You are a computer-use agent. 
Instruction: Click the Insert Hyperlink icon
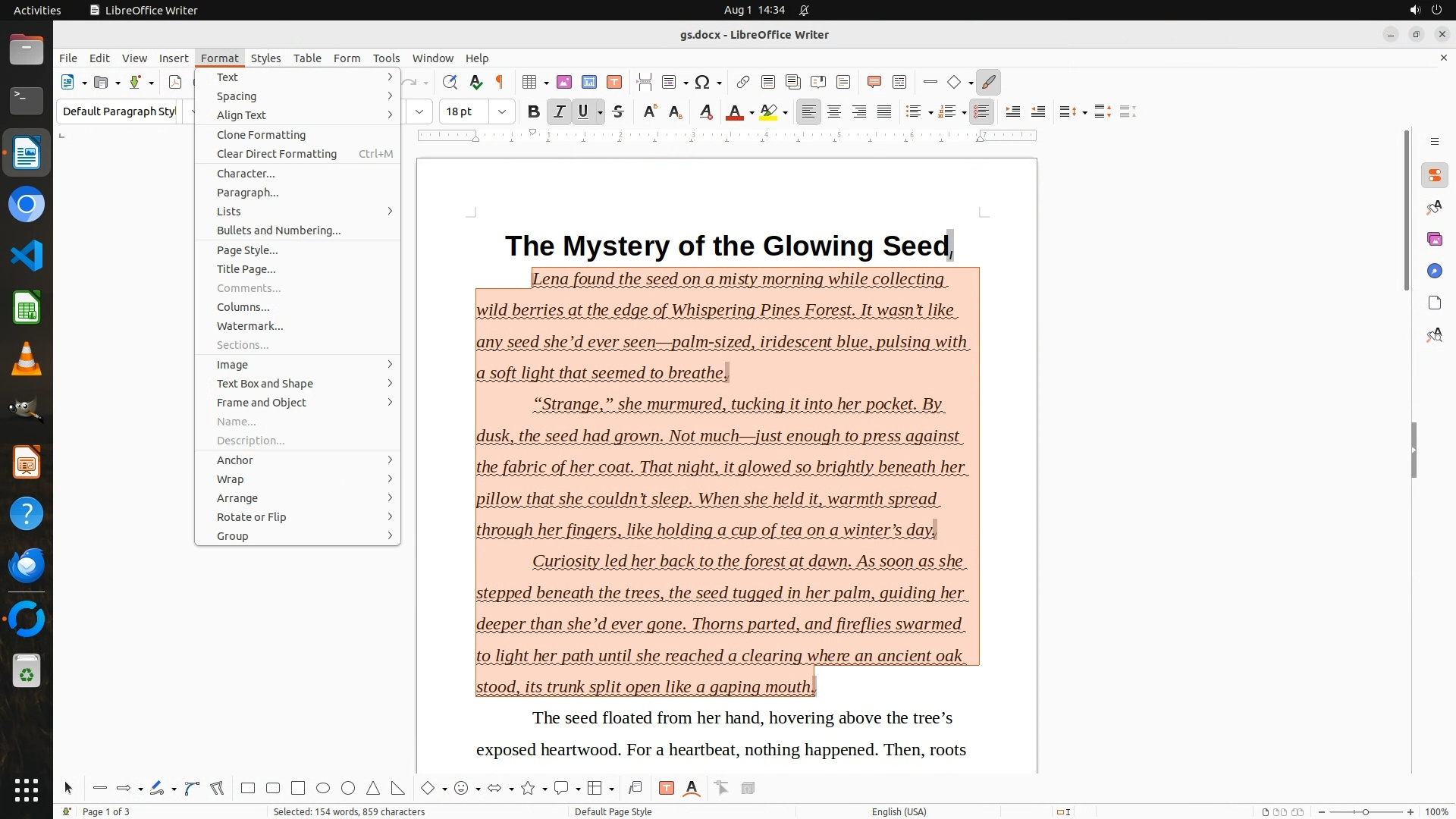tap(743, 83)
